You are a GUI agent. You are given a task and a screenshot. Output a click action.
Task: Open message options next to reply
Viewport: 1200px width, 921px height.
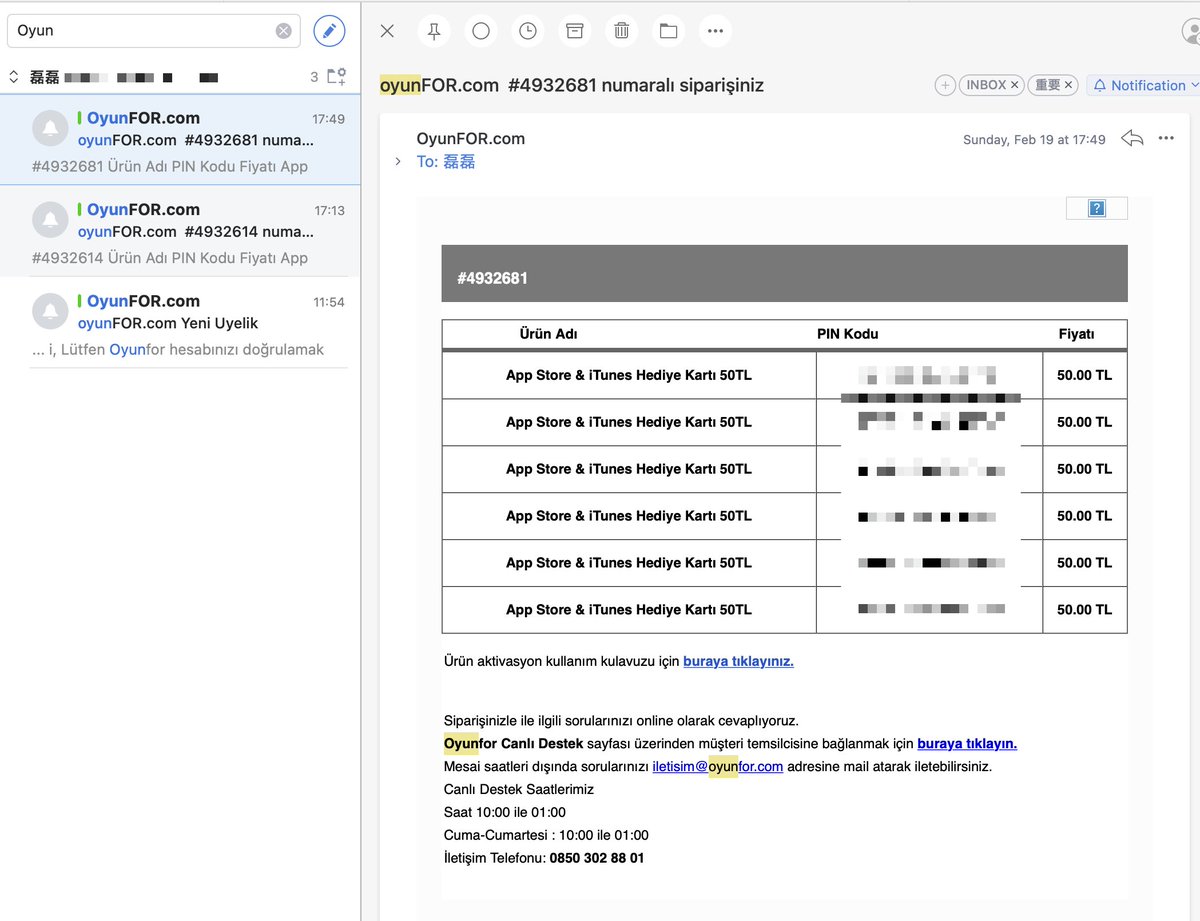pos(1166,138)
